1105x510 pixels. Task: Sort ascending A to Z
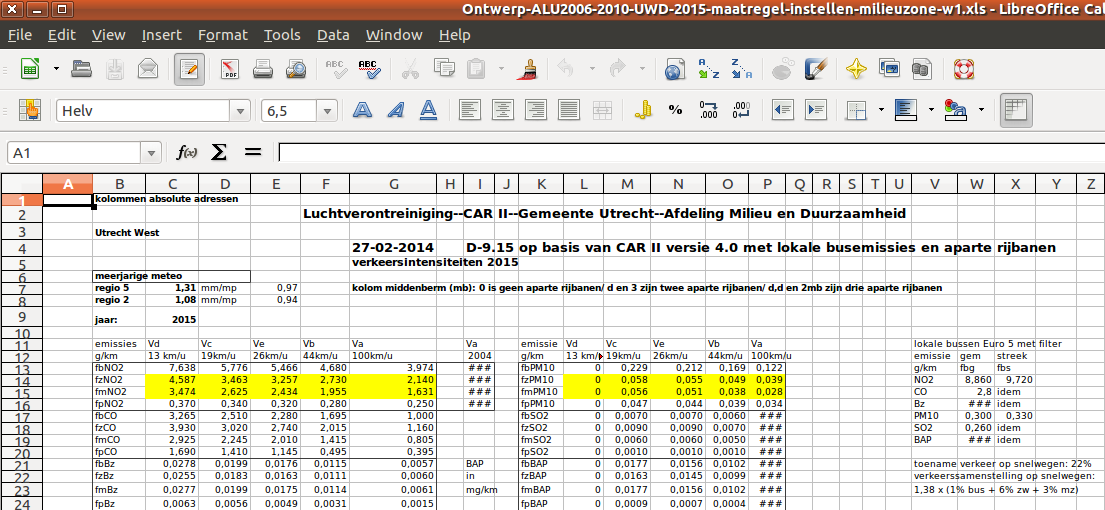click(708, 69)
